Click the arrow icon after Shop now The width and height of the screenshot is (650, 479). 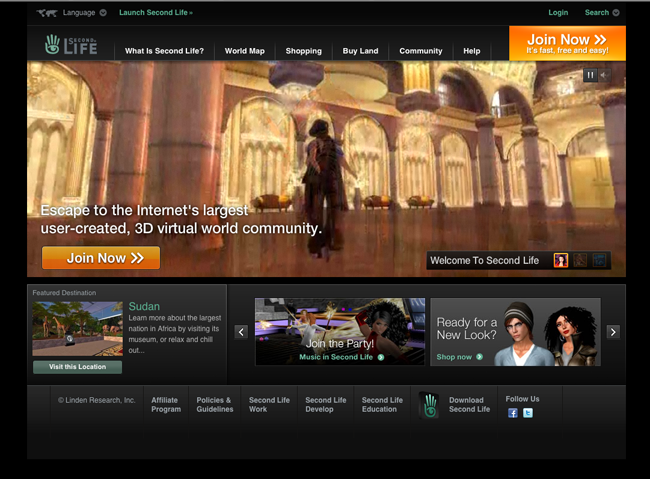point(480,357)
